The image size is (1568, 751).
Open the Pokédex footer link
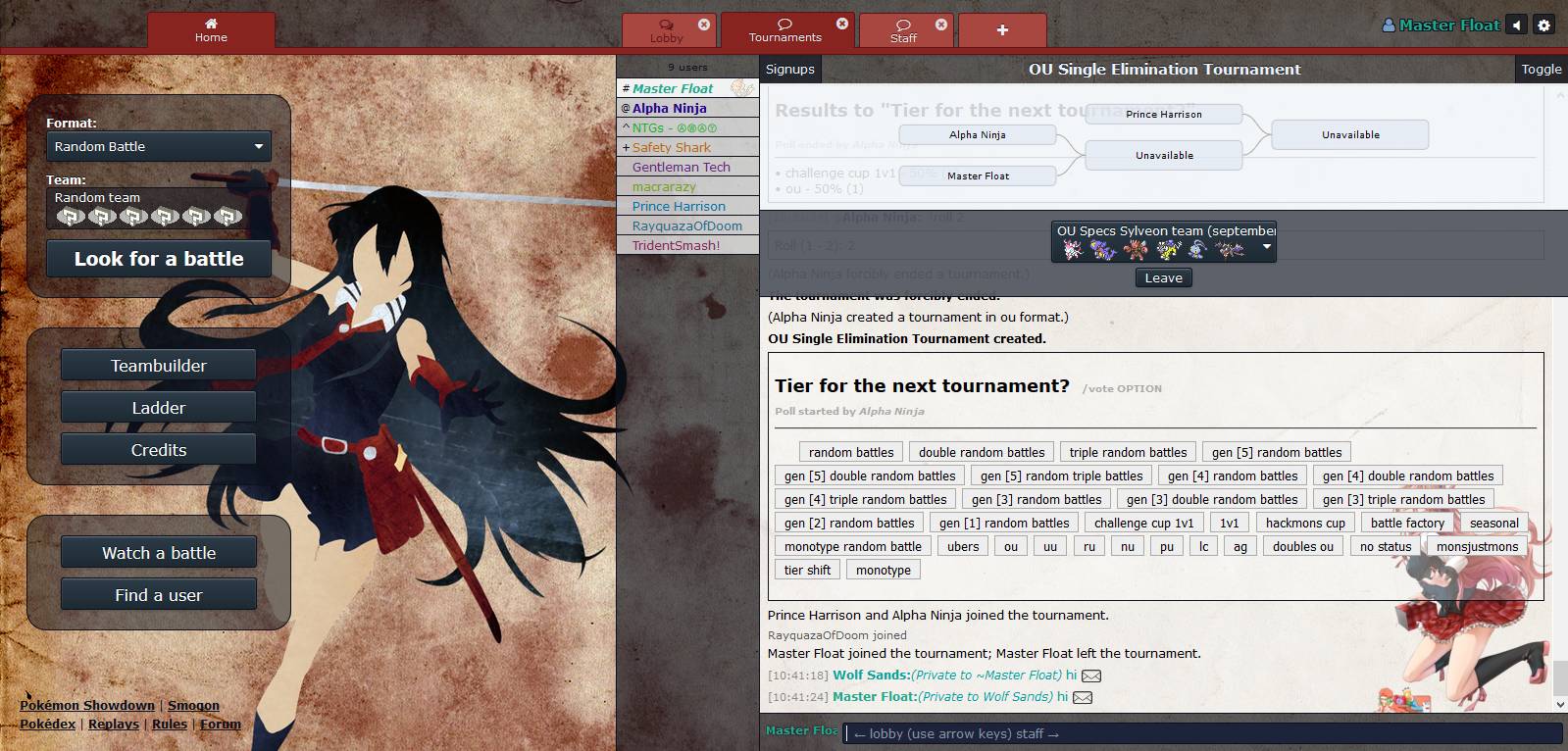[x=48, y=724]
